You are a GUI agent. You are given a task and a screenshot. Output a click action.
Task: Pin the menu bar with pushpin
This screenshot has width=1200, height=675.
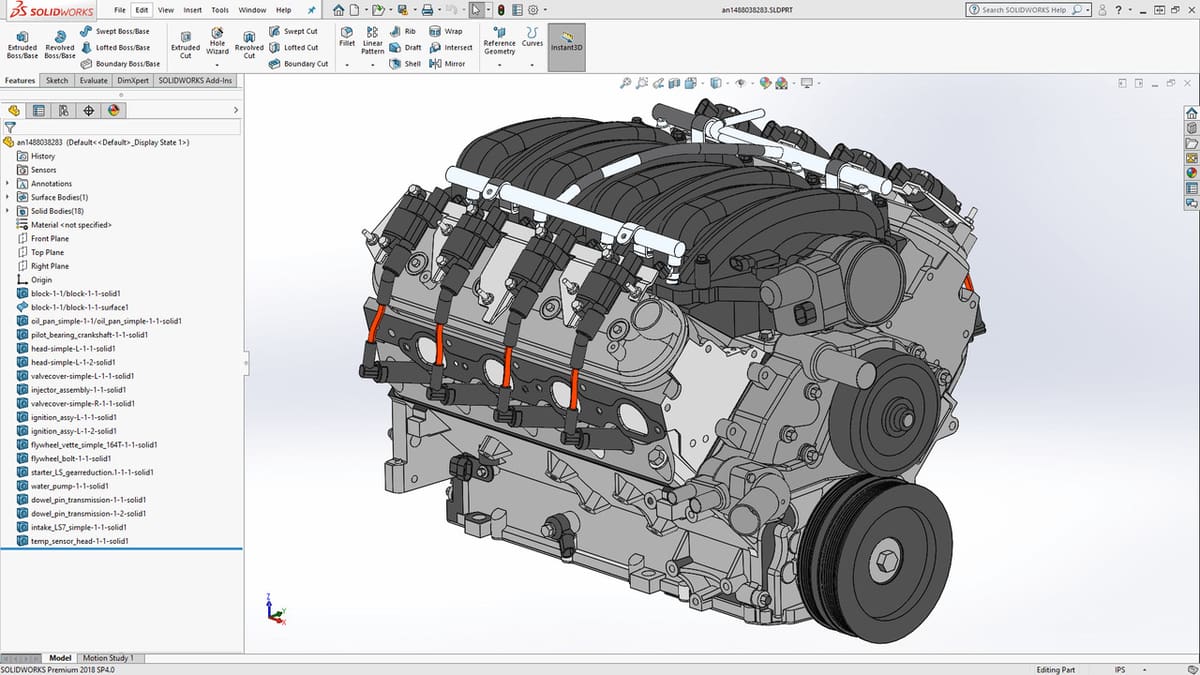point(311,10)
